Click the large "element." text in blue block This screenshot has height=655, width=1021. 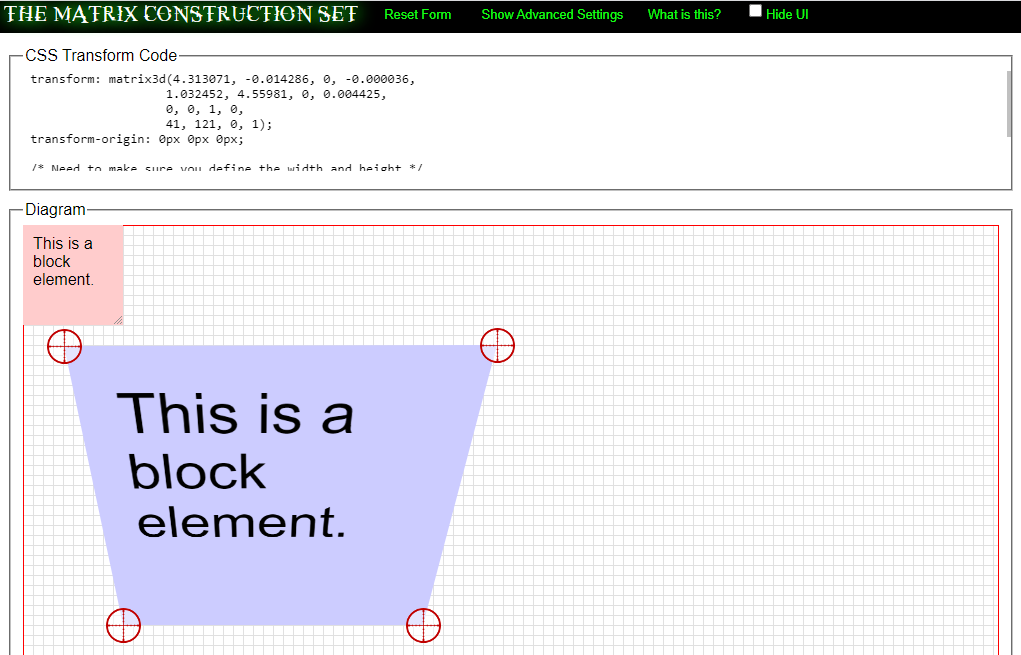241,522
